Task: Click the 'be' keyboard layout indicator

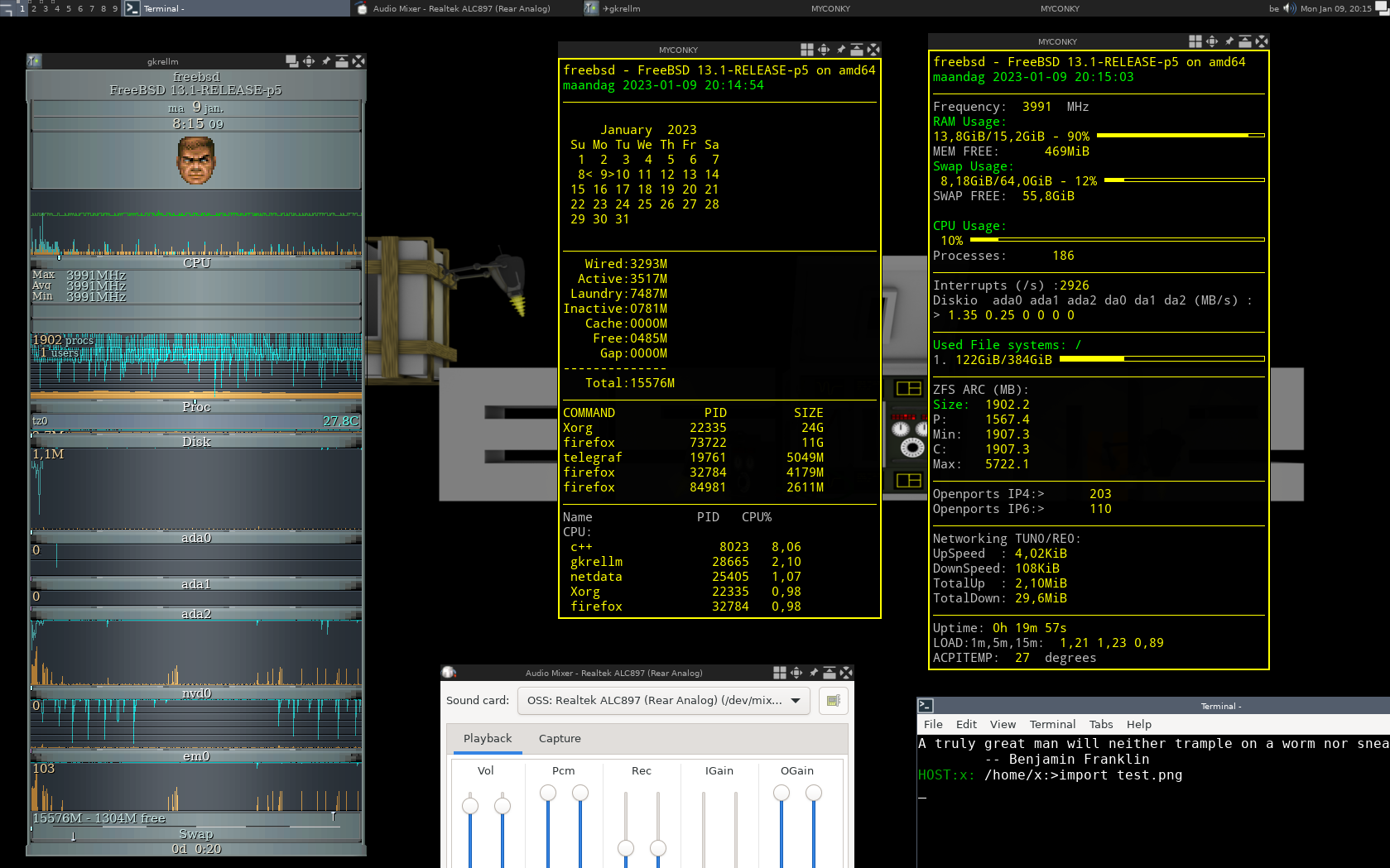Action: click(1274, 8)
